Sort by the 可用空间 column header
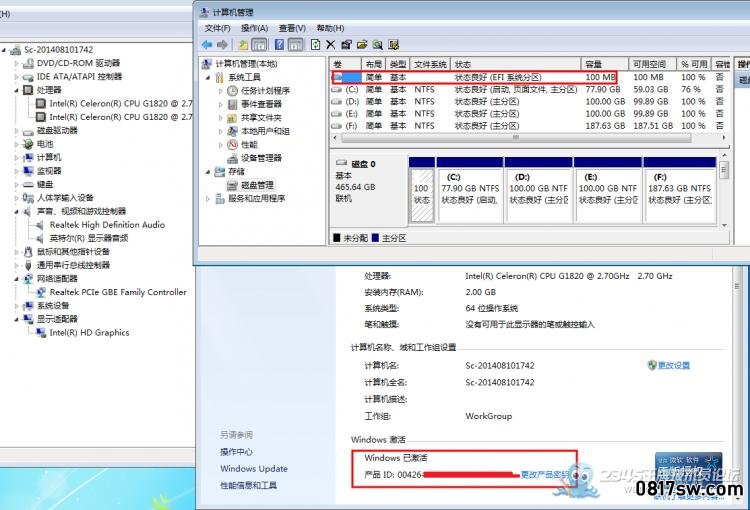 (652, 64)
